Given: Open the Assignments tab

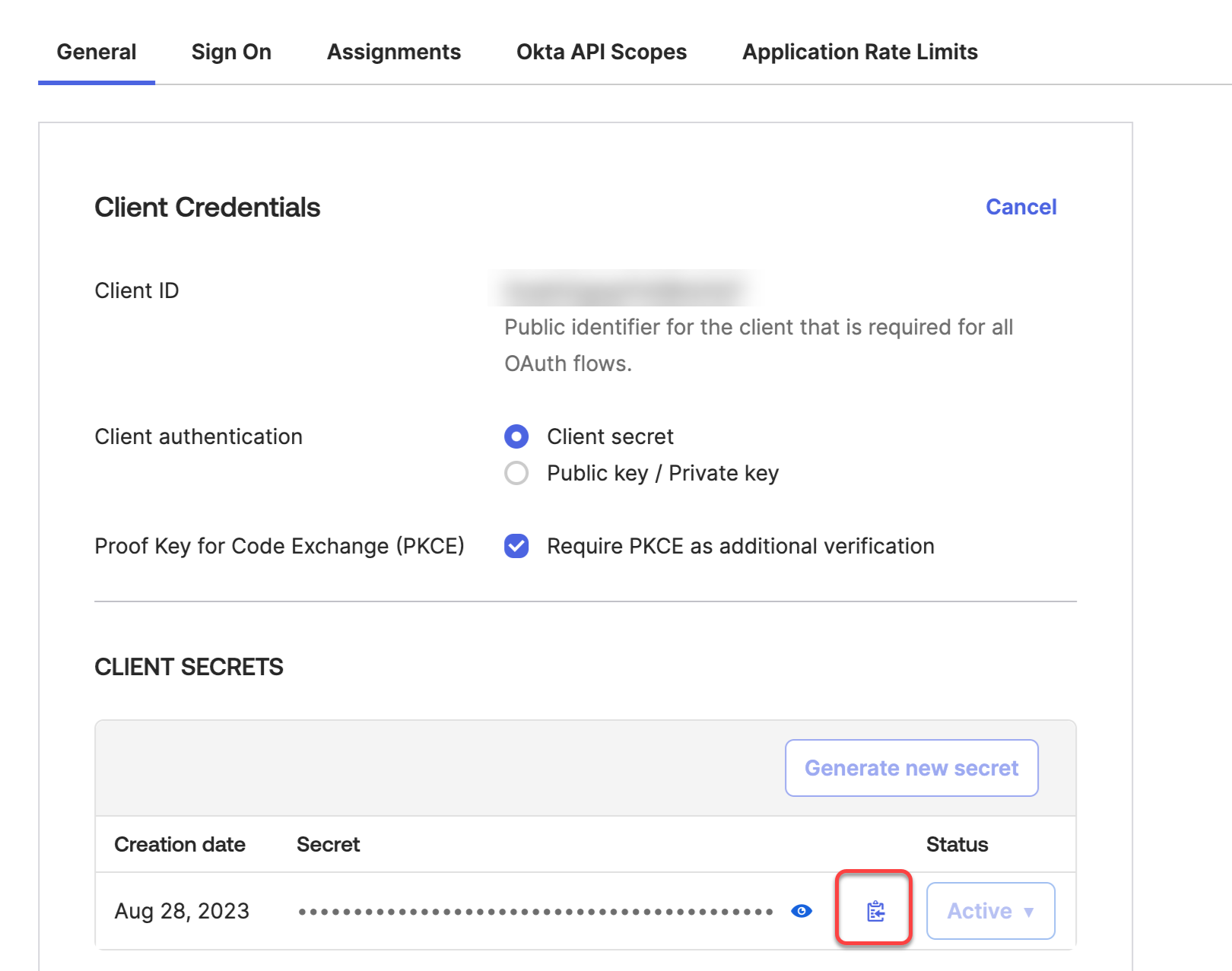Looking at the screenshot, I should [393, 52].
